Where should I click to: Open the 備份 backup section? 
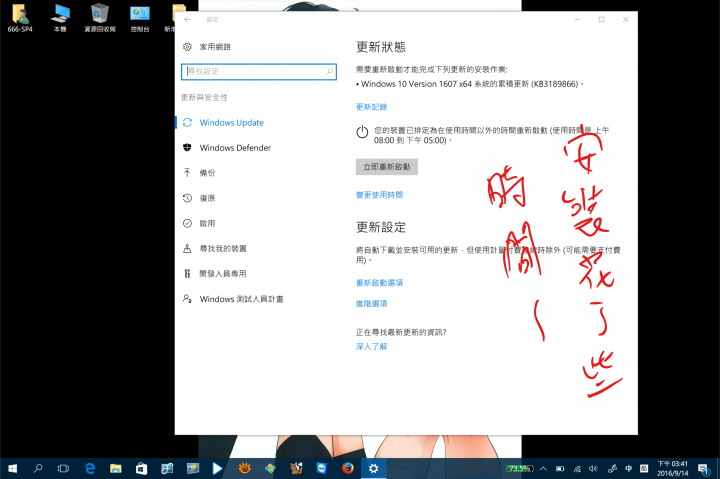(x=199, y=173)
